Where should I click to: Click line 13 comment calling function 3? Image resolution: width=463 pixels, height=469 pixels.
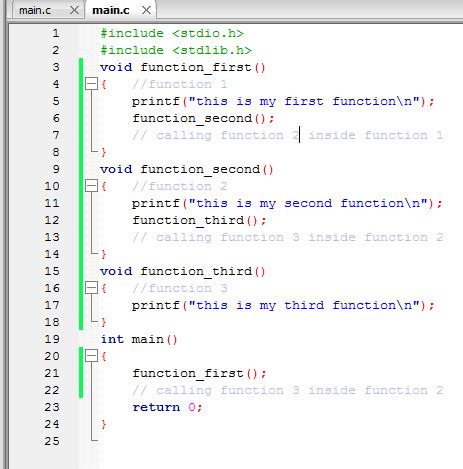pos(288,237)
